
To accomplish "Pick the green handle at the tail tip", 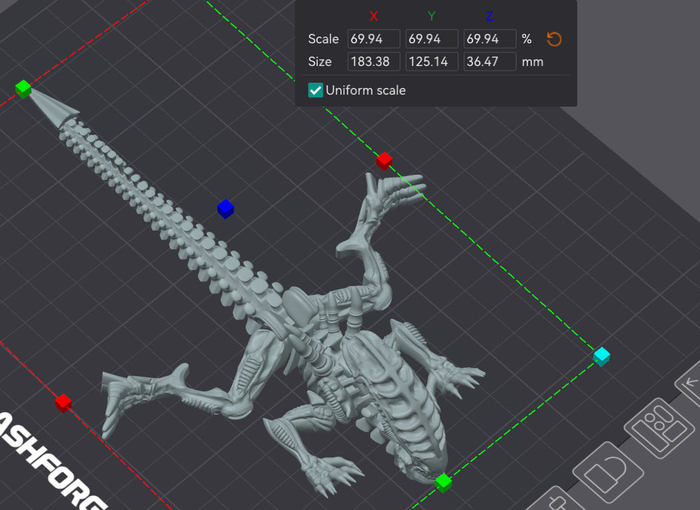I will tap(24, 89).
